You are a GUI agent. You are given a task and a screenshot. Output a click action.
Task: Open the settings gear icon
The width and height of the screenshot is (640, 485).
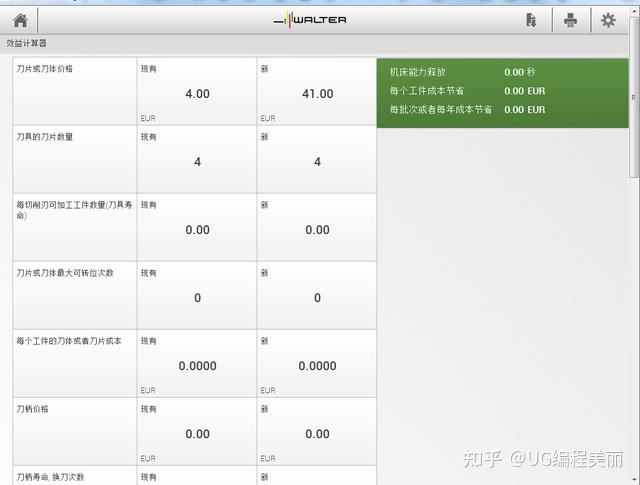[608, 20]
